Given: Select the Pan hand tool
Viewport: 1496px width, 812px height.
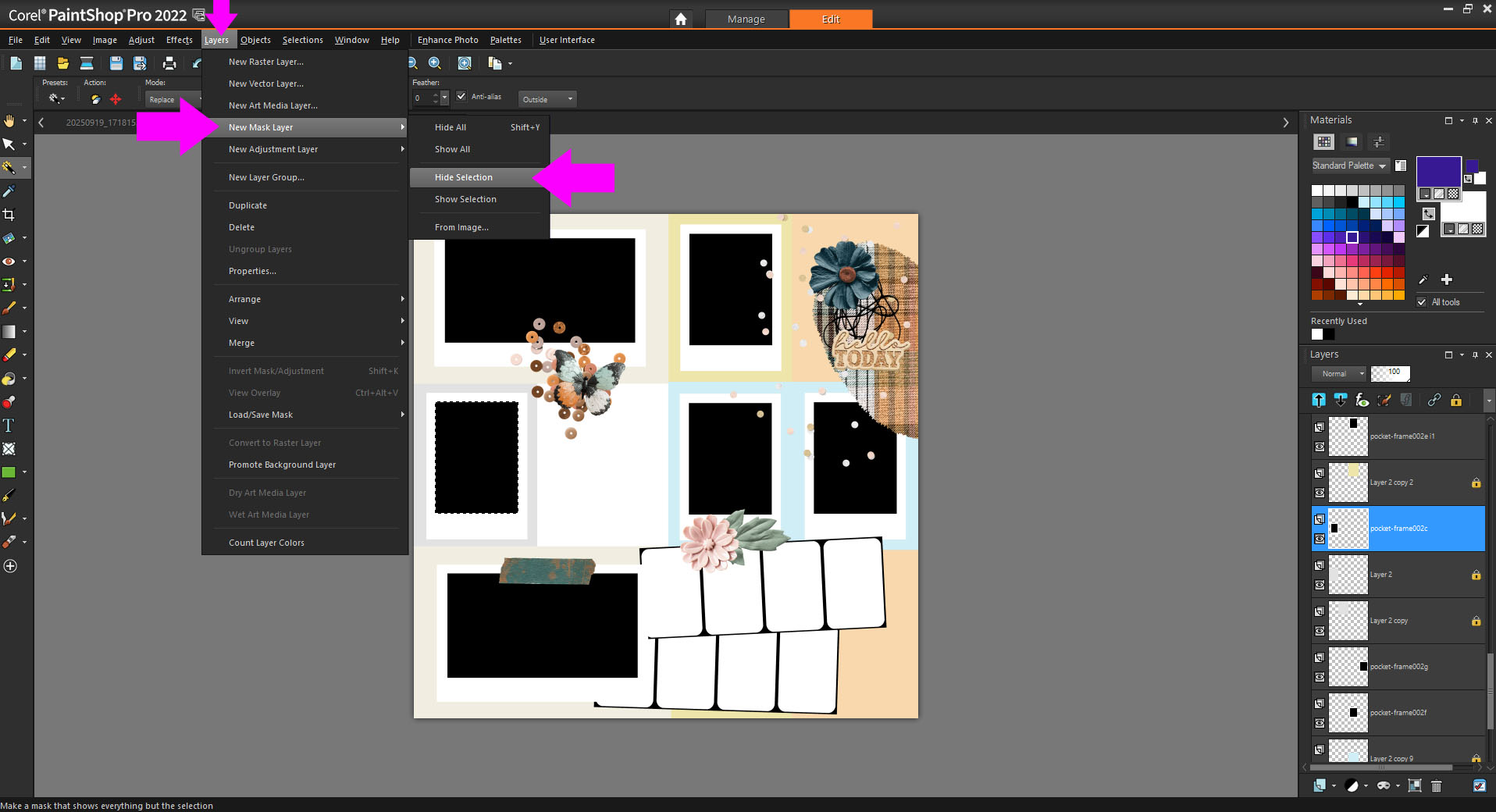Looking at the screenshot, I should (x=9, y=121).
